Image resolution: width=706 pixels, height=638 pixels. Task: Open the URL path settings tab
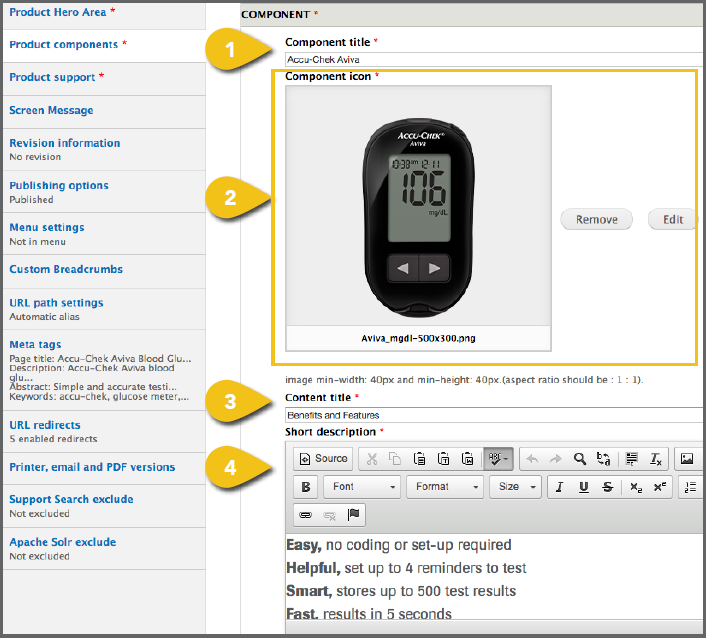pos(104,309)
